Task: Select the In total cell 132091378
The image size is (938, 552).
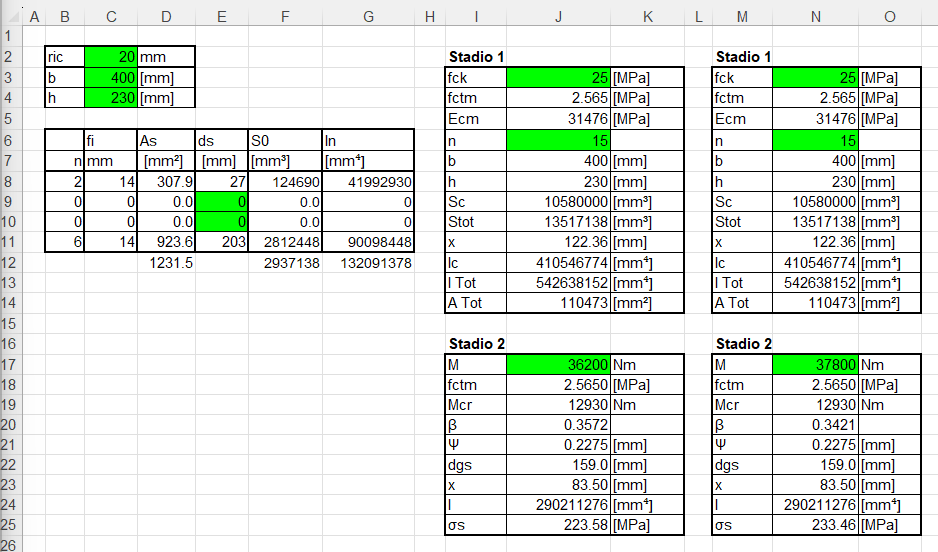Action: pos(369,262)
